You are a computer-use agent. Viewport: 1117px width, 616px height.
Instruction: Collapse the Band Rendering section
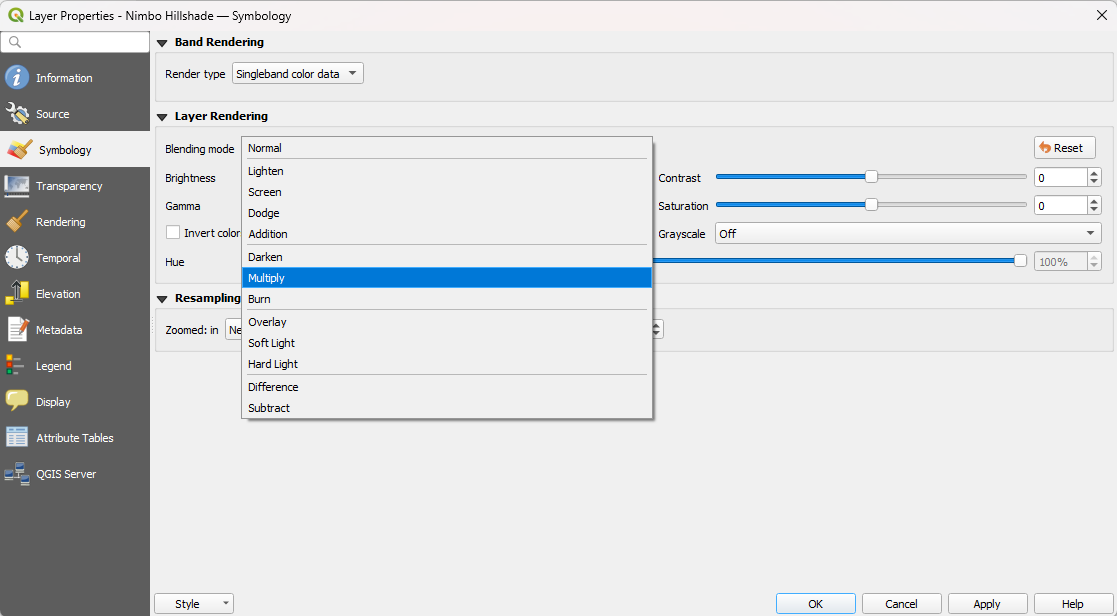point(162,42)
